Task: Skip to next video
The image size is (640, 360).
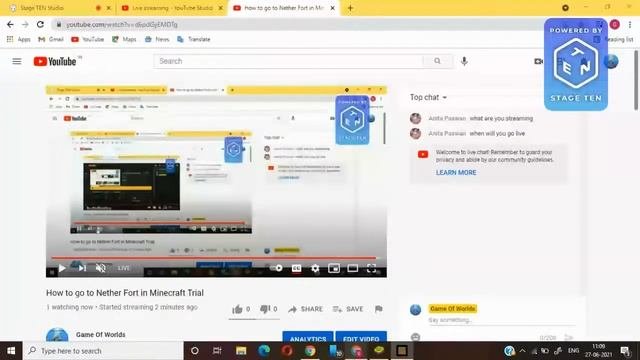Action: point(82,268)
